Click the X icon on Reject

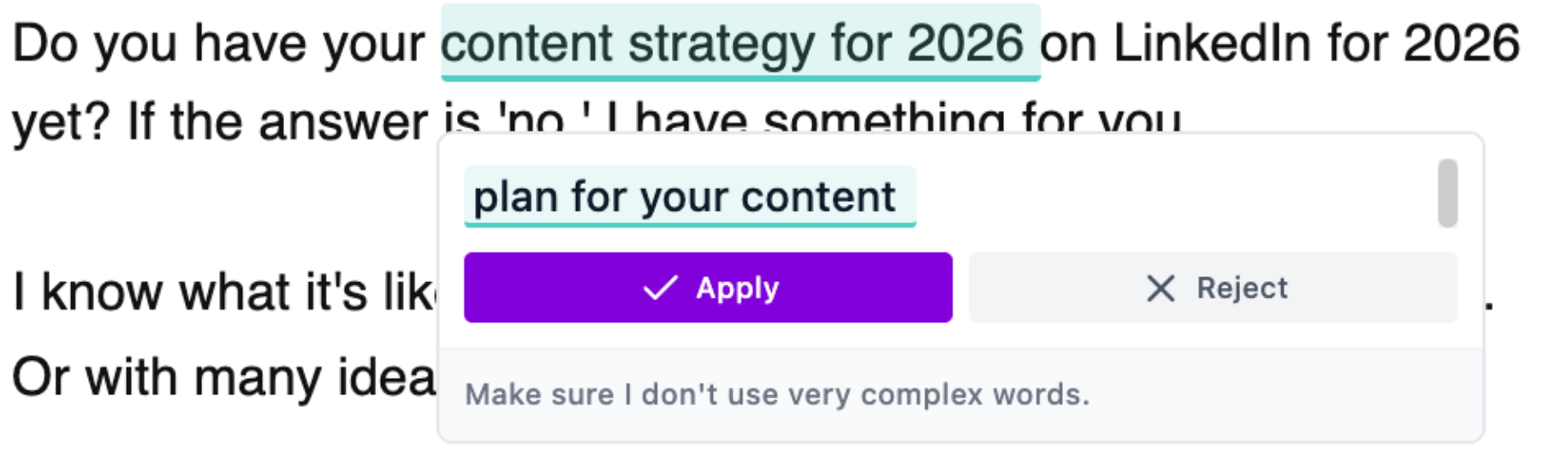[1160, 288]
